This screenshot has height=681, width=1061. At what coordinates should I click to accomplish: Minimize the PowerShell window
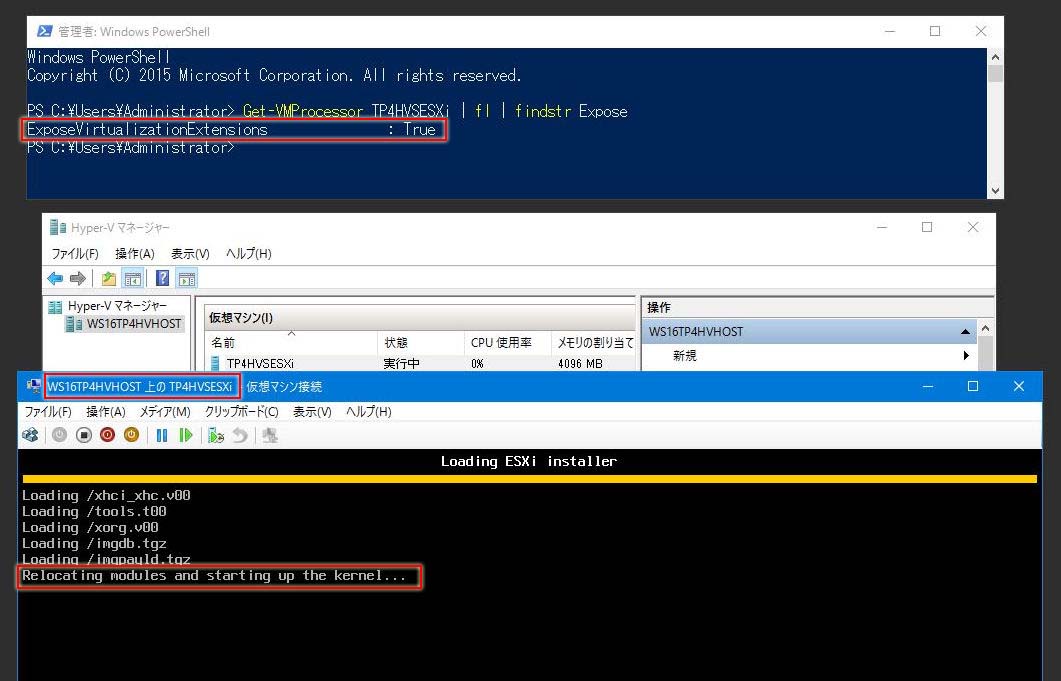[x=890, y=31]
